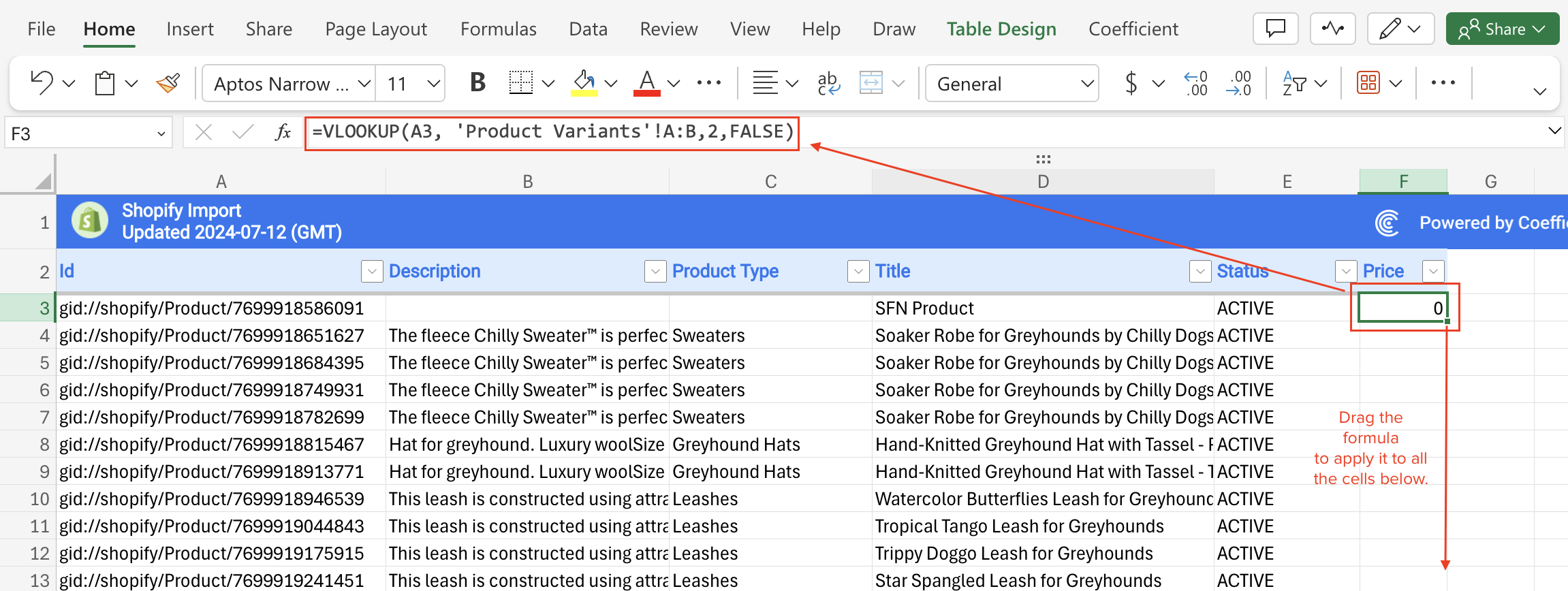Click the Select All corner triangle
The width and height of the screenshot is (1568, 591).
click(x=43, y=181)
